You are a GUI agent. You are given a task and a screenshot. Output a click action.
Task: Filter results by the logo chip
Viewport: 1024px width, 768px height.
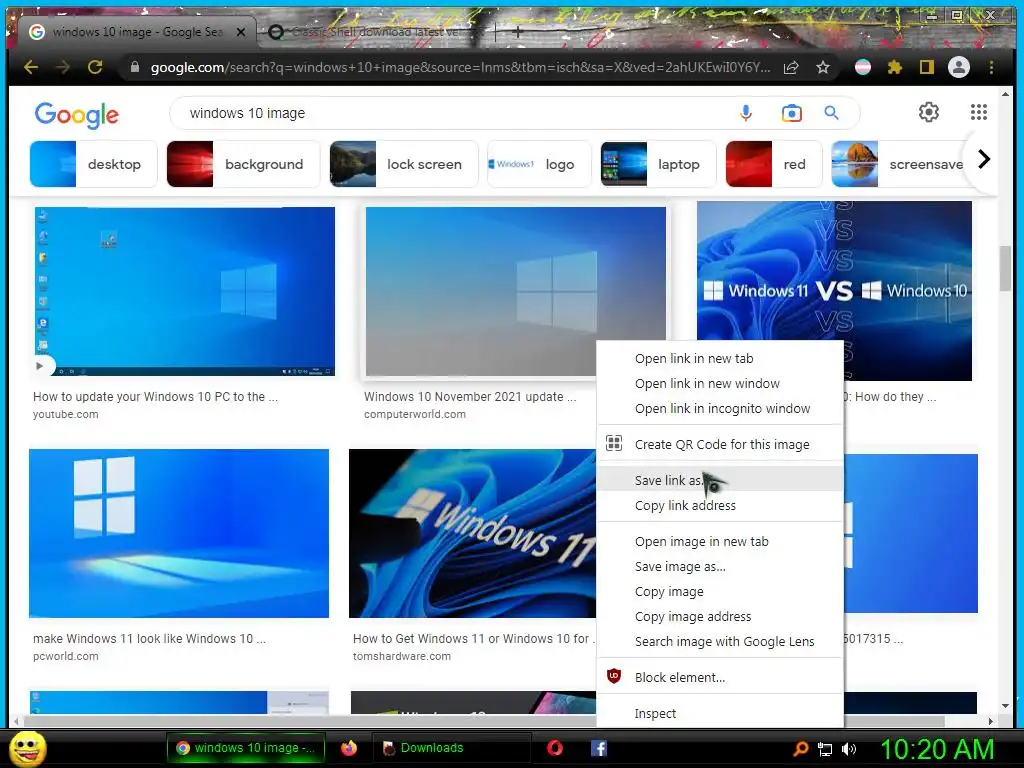point(539,164)
